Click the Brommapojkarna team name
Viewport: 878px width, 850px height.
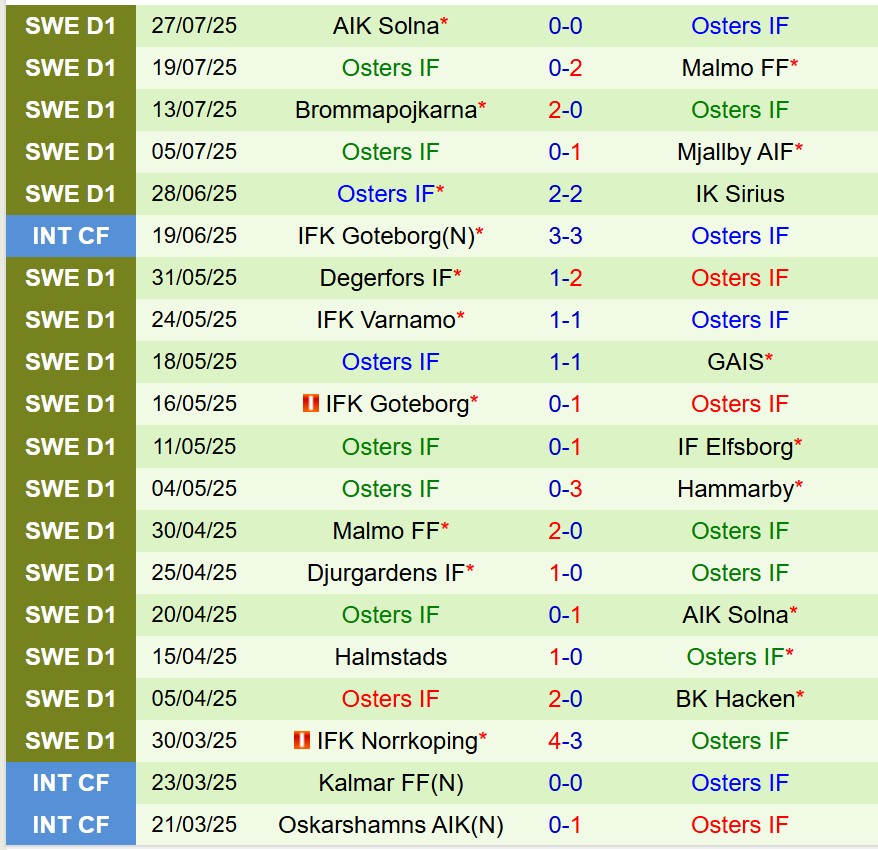pyautogui.click(x=386, y=110)
